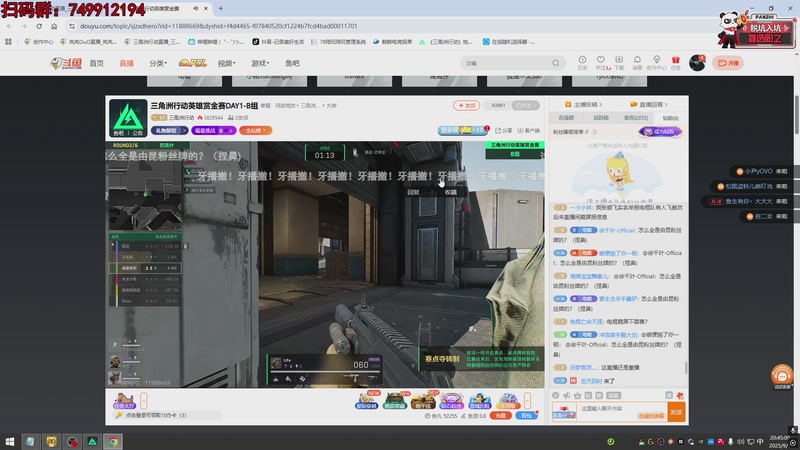
Task: Click the 点击登录可领取10办卡 hint bar
Action: tap(168, 415)
